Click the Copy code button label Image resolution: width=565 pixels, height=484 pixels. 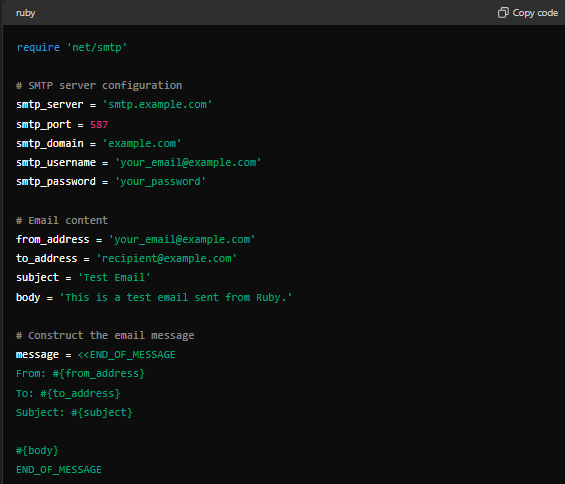click(x=535, y=13)
